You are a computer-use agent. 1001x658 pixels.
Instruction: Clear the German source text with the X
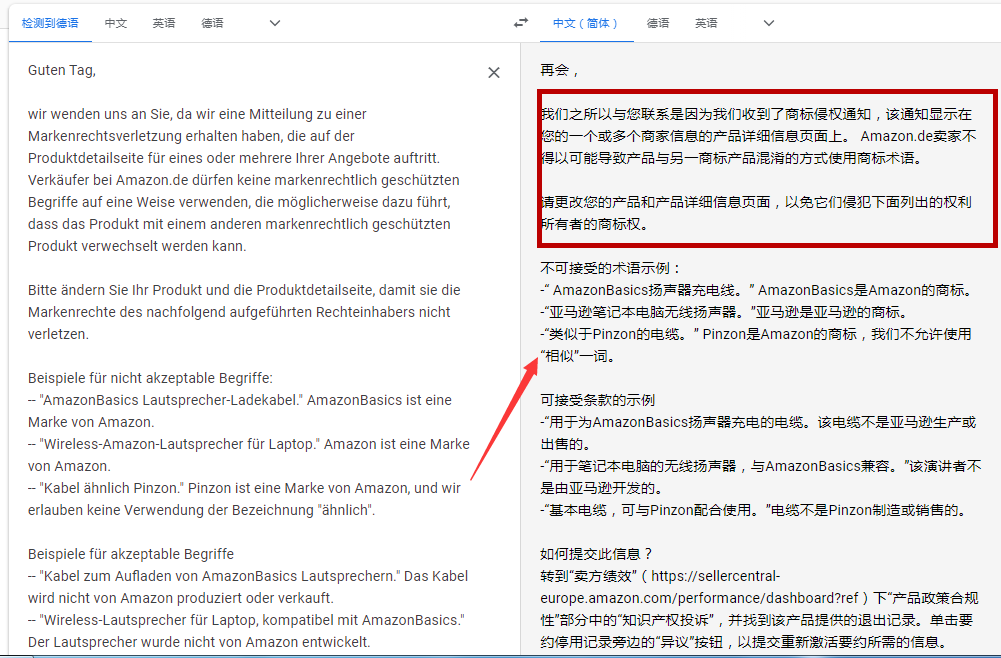pyautogui.click(x=493, y=72)
